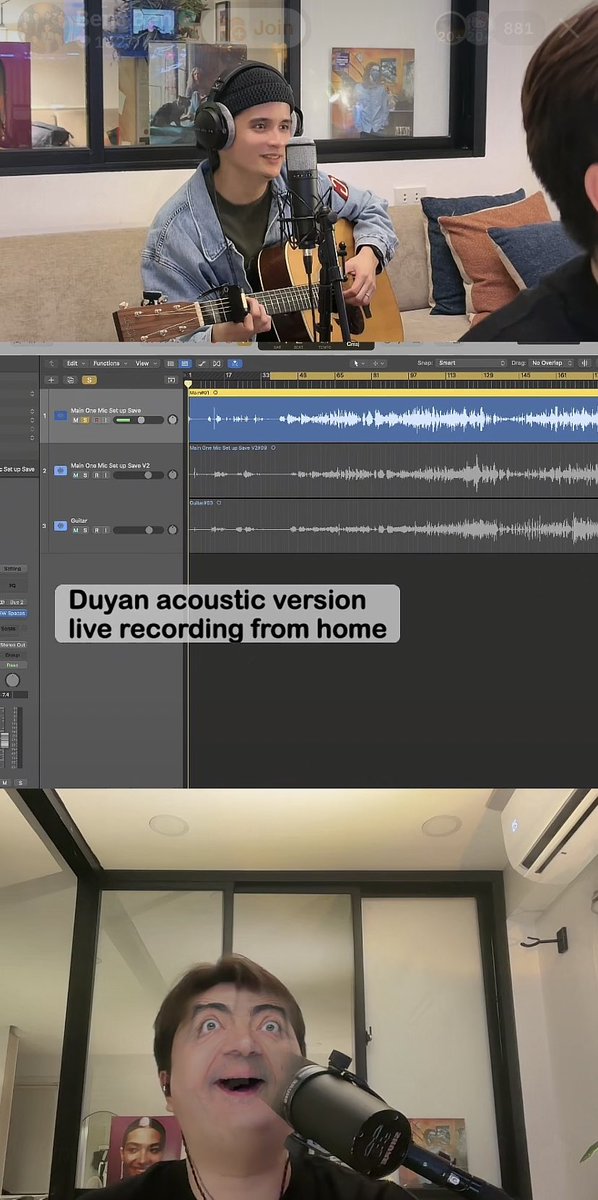Click the inspector channel pan knob
The height and width of the screenshot is (1200, 598).
tap(12, 680)
